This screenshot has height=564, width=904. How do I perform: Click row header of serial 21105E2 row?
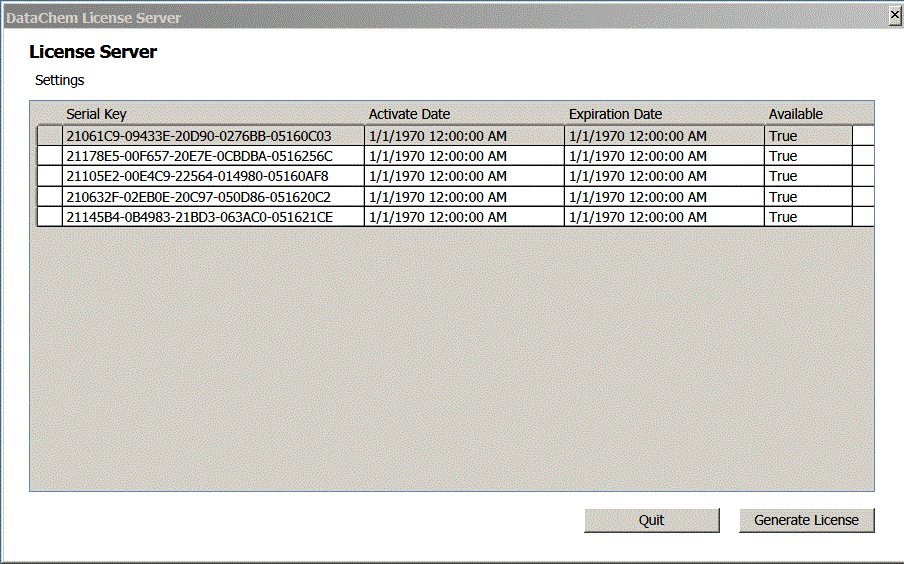50,176
